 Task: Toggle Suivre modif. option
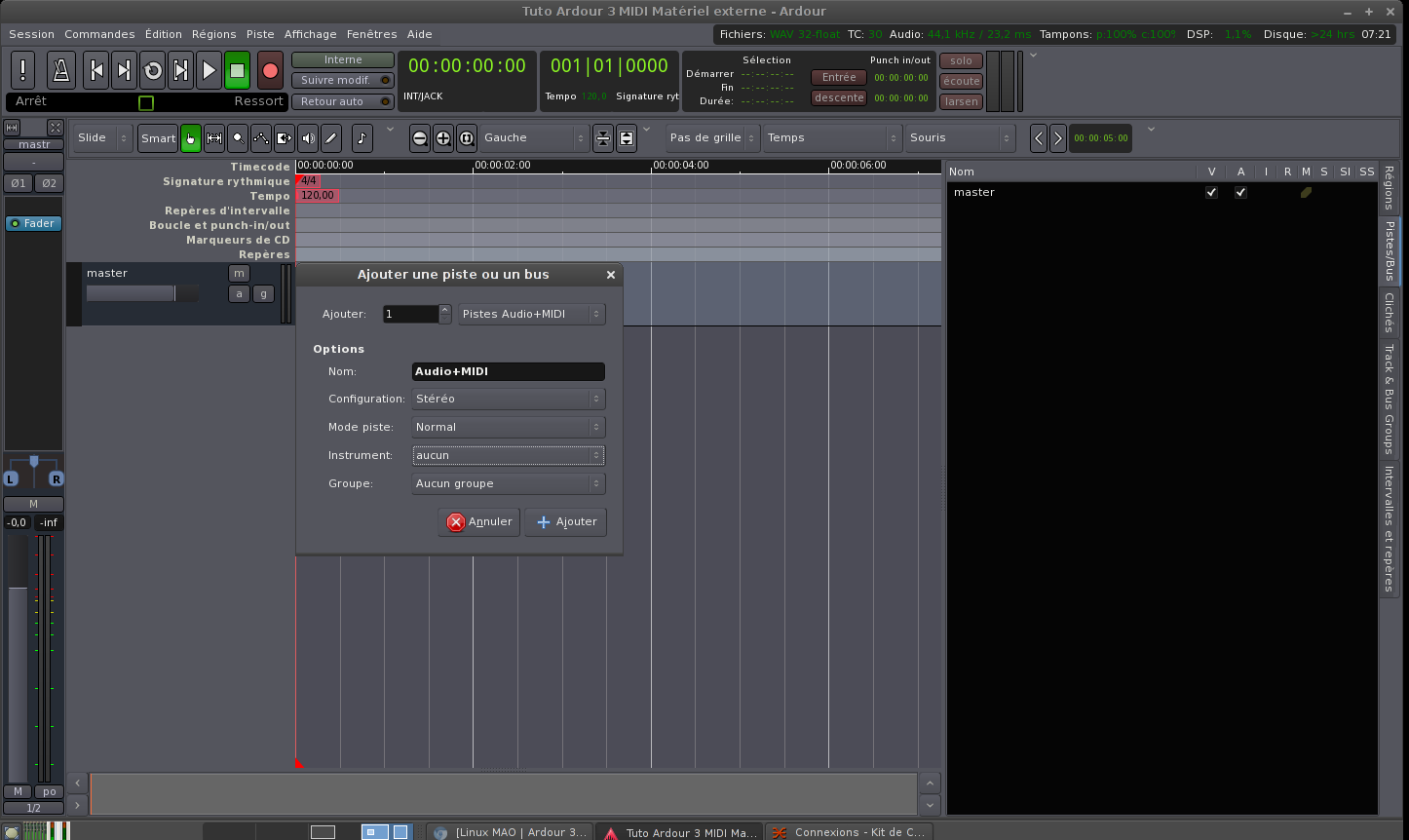pos(343,81)
